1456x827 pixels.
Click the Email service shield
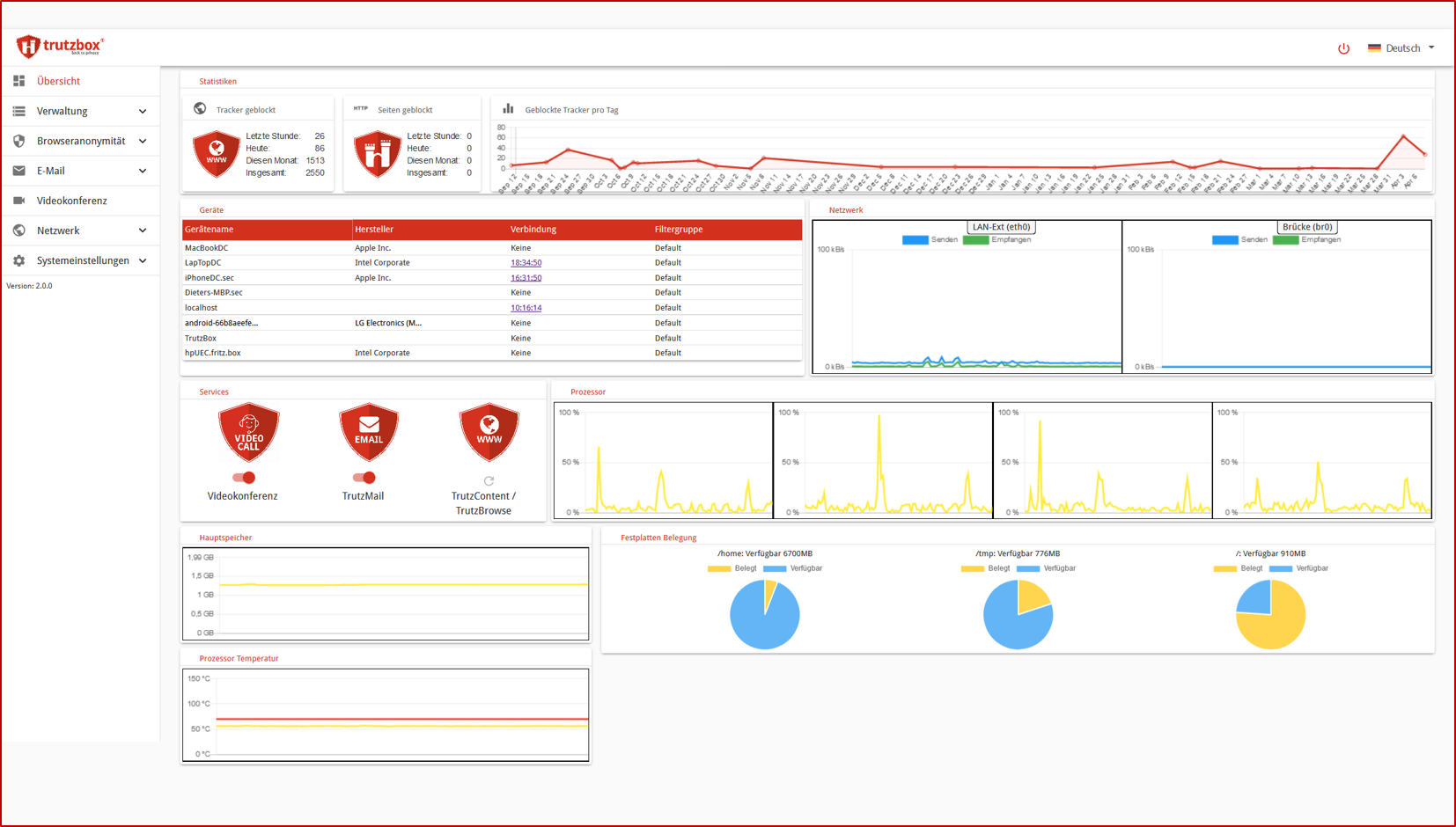(x=369, y=432)
